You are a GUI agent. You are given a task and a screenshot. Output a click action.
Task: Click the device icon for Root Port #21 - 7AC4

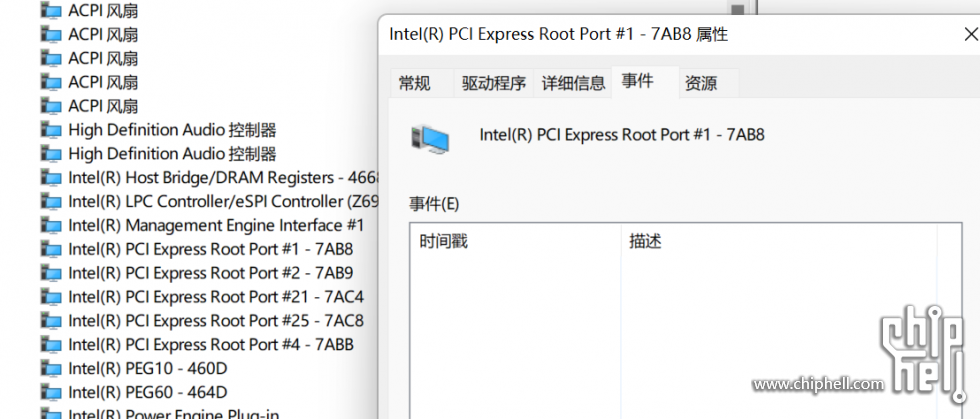(x=51, y=296)
